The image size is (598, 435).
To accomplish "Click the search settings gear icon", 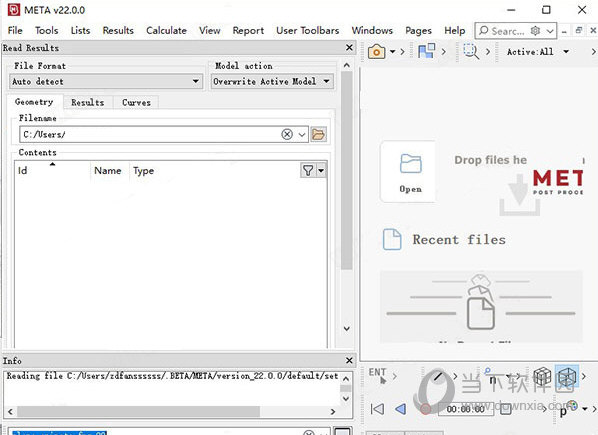I will 535,31.
